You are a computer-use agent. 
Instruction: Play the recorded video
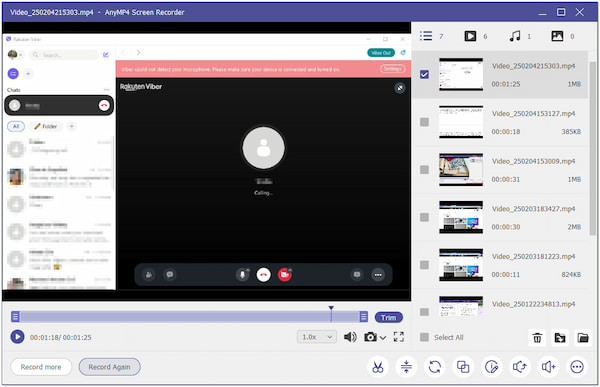click(17, 337)
